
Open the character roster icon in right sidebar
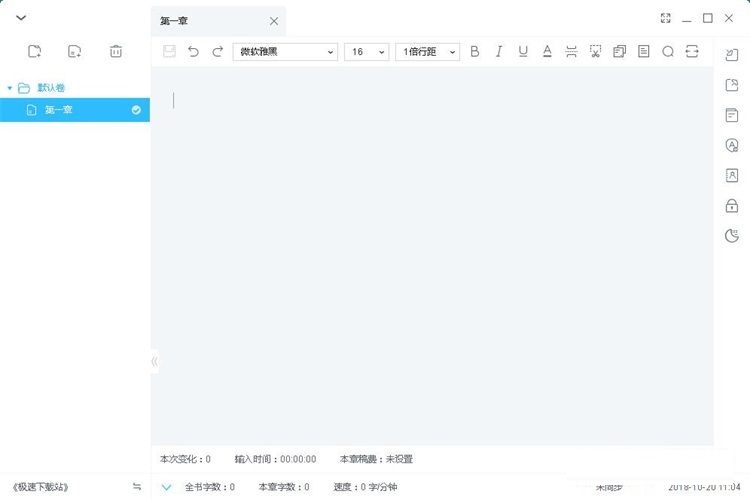[732, 175]
